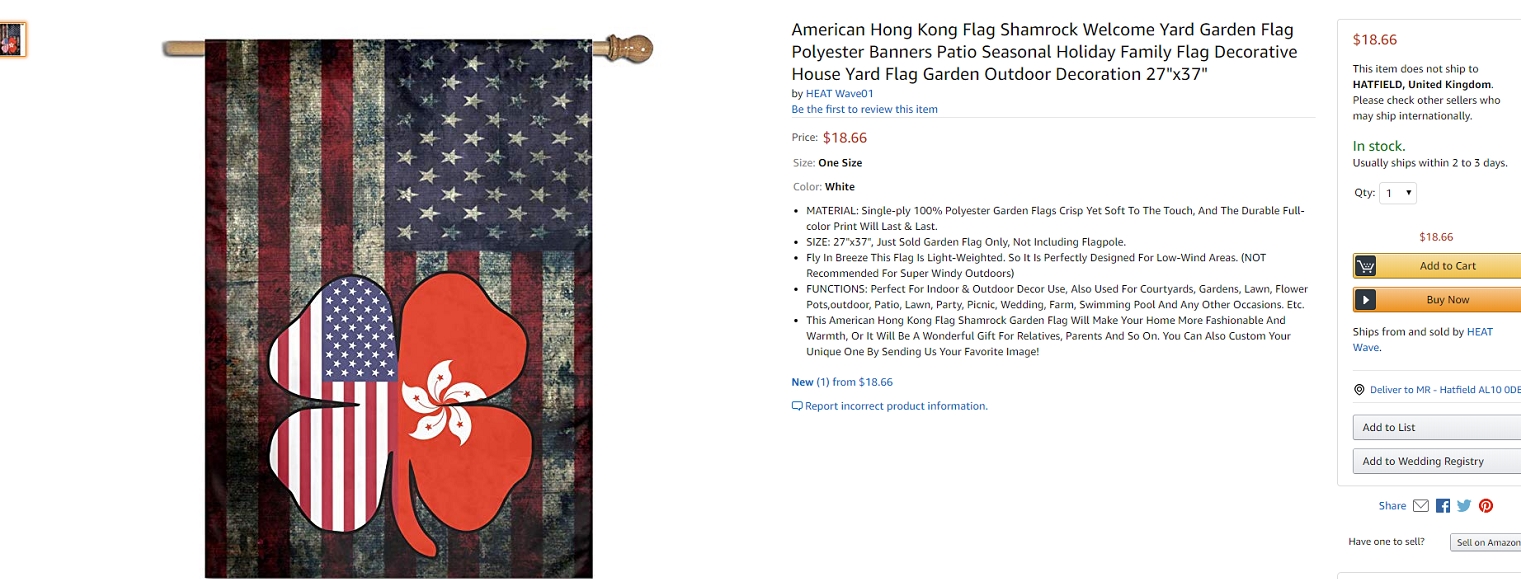1521x579 pixels.
Task: Click the report speech bubble icon
Action: 797,406
